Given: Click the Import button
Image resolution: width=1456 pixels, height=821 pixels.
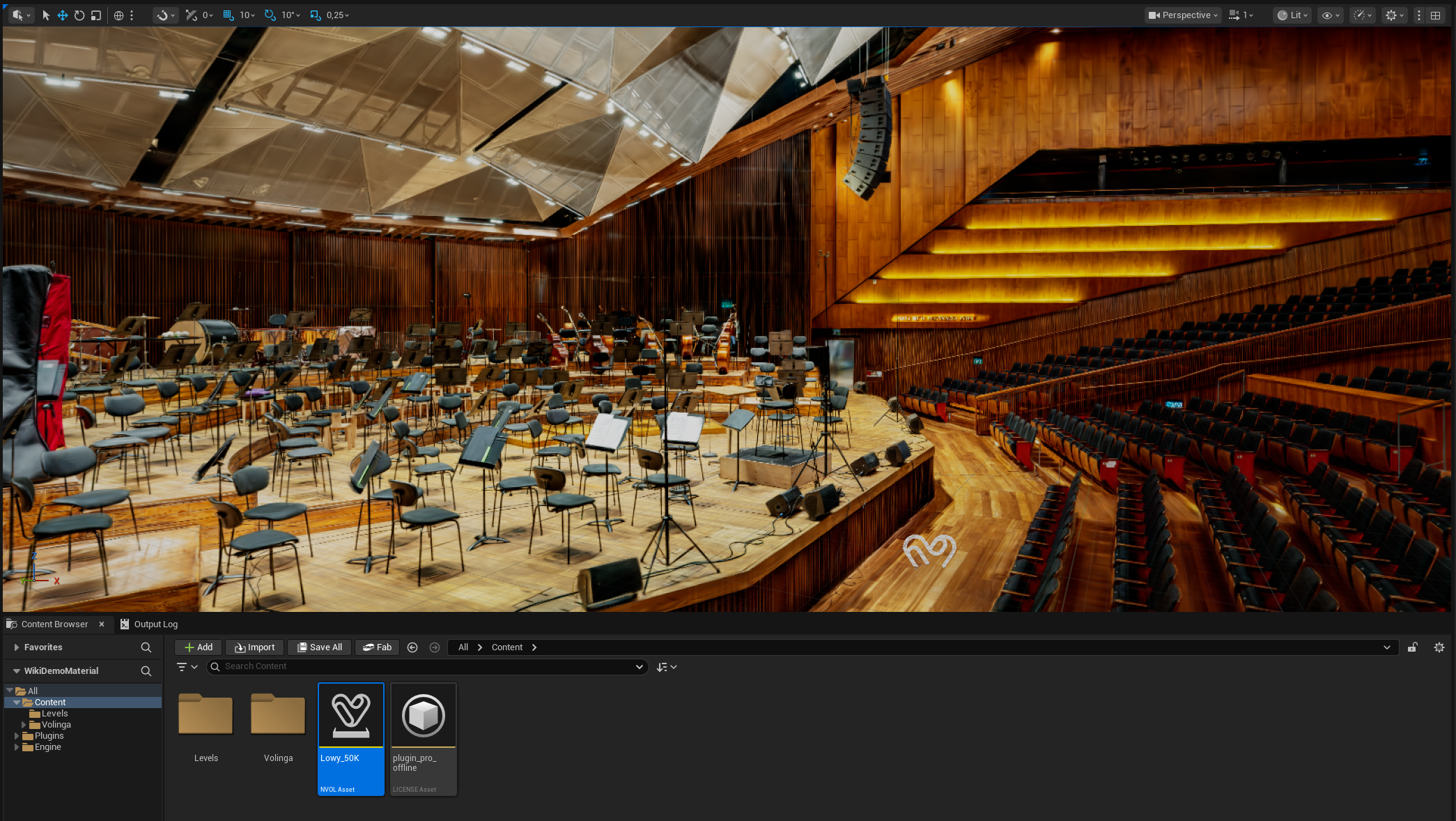Looking at the screenshot, I should click(255, 647).
